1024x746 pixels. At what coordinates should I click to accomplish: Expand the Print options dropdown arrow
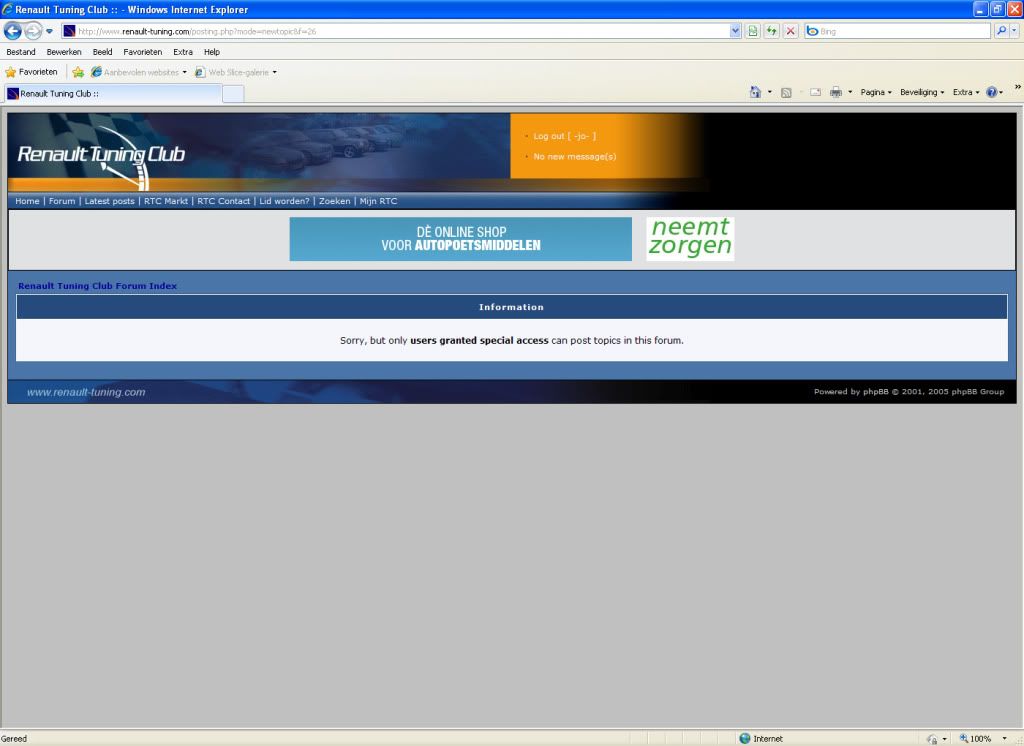tap(850, 92)
